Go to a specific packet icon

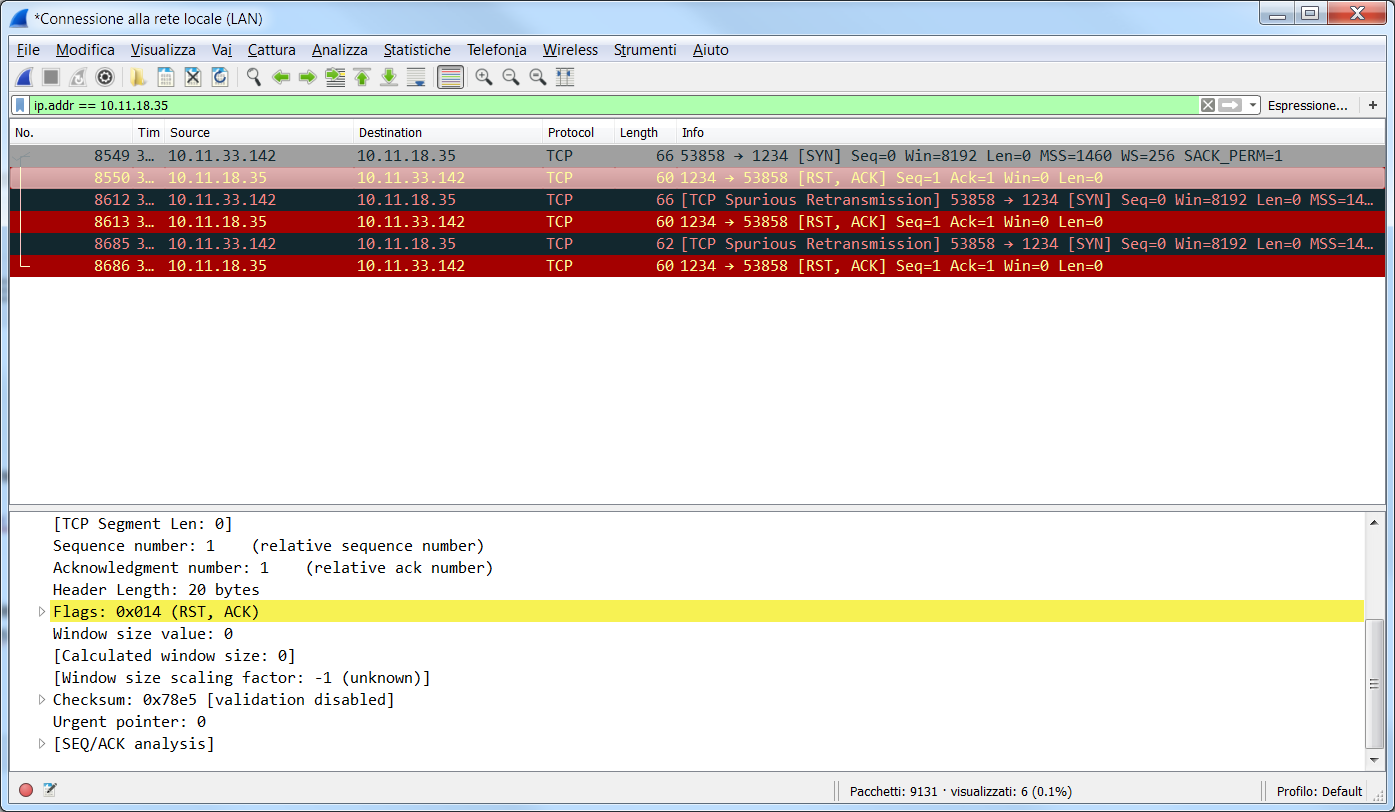click(x=335, y=77)
